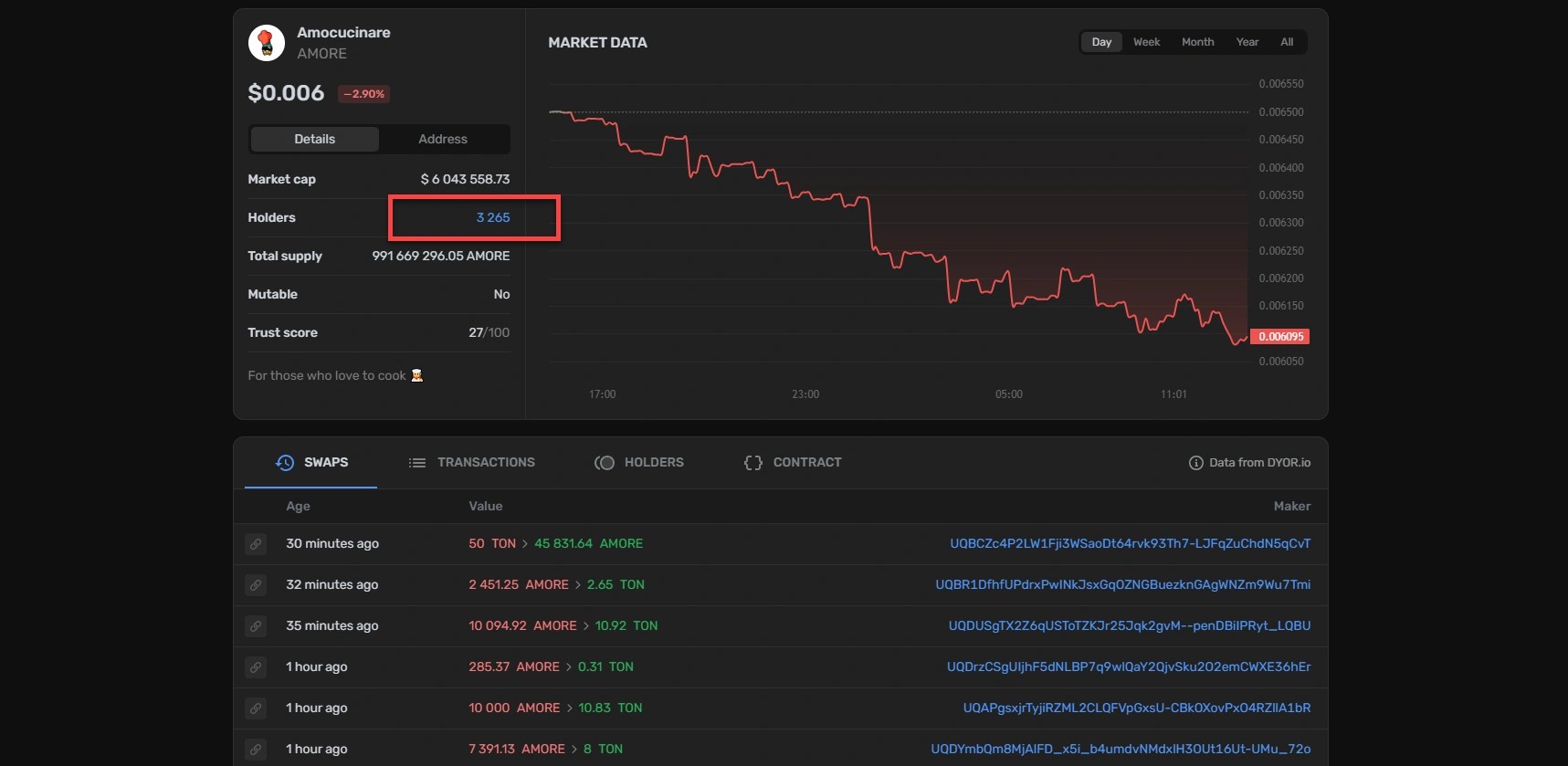Click the info icon beside Data from DYOR.io
The width and height of the screenshot is (1568, 766).
pos(1195,463)
